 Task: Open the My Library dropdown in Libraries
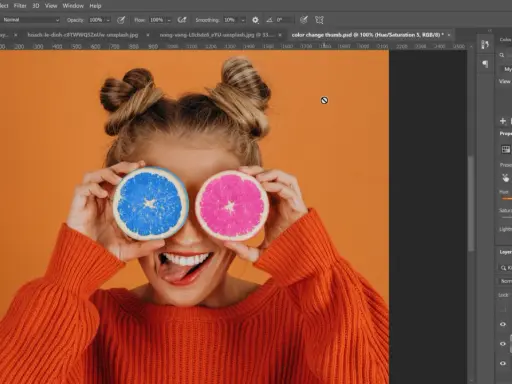(506, 69)
